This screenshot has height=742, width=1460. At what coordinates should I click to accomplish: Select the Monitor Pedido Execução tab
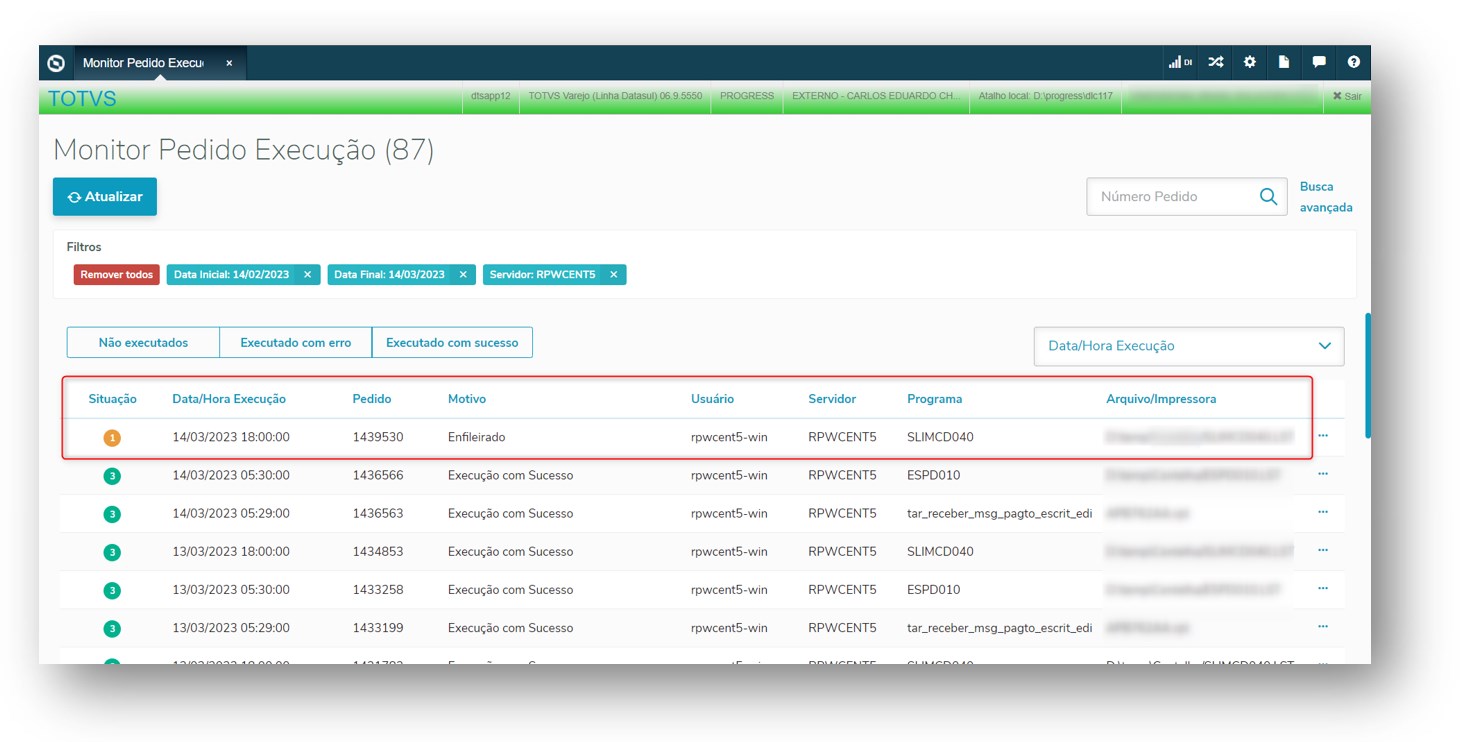click(143, 63)
